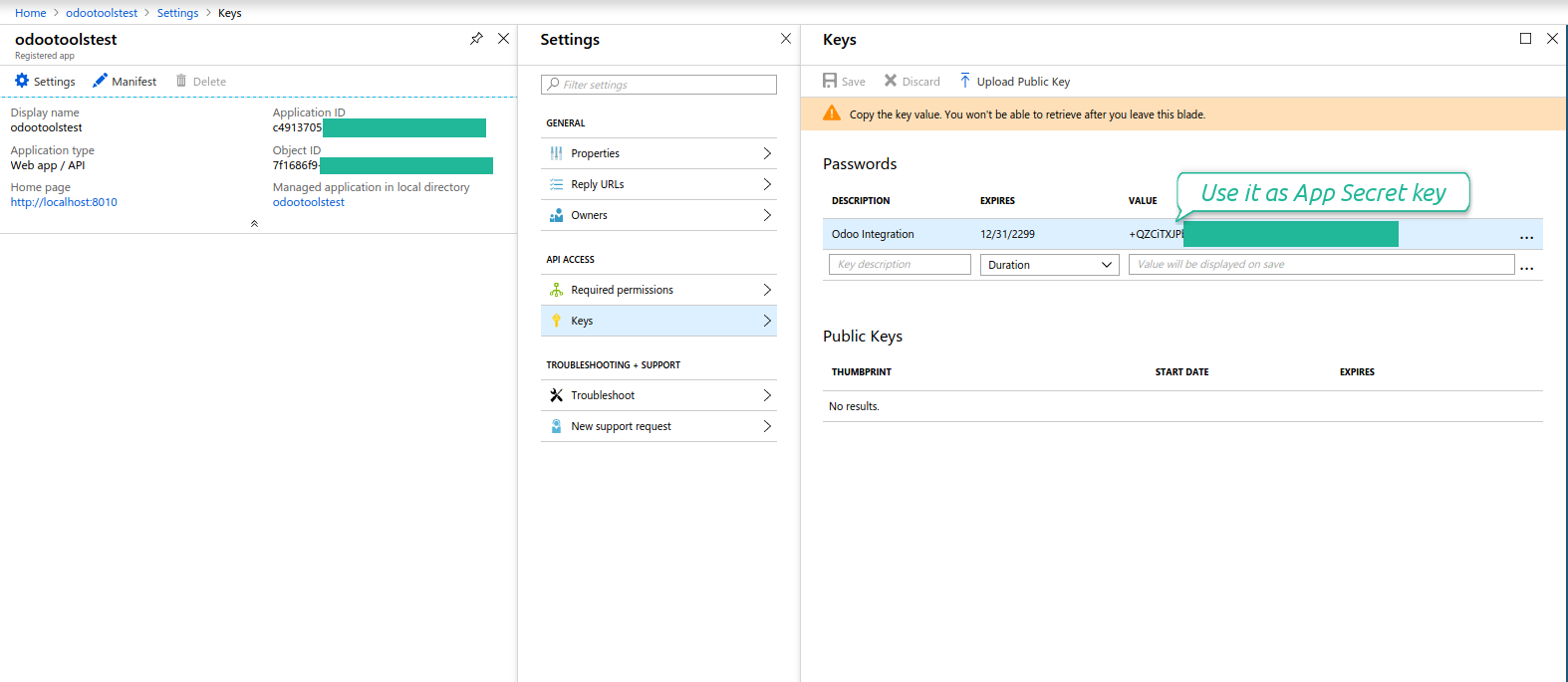
Task: Focus the Filter settings field
Action: pos(658,85)
